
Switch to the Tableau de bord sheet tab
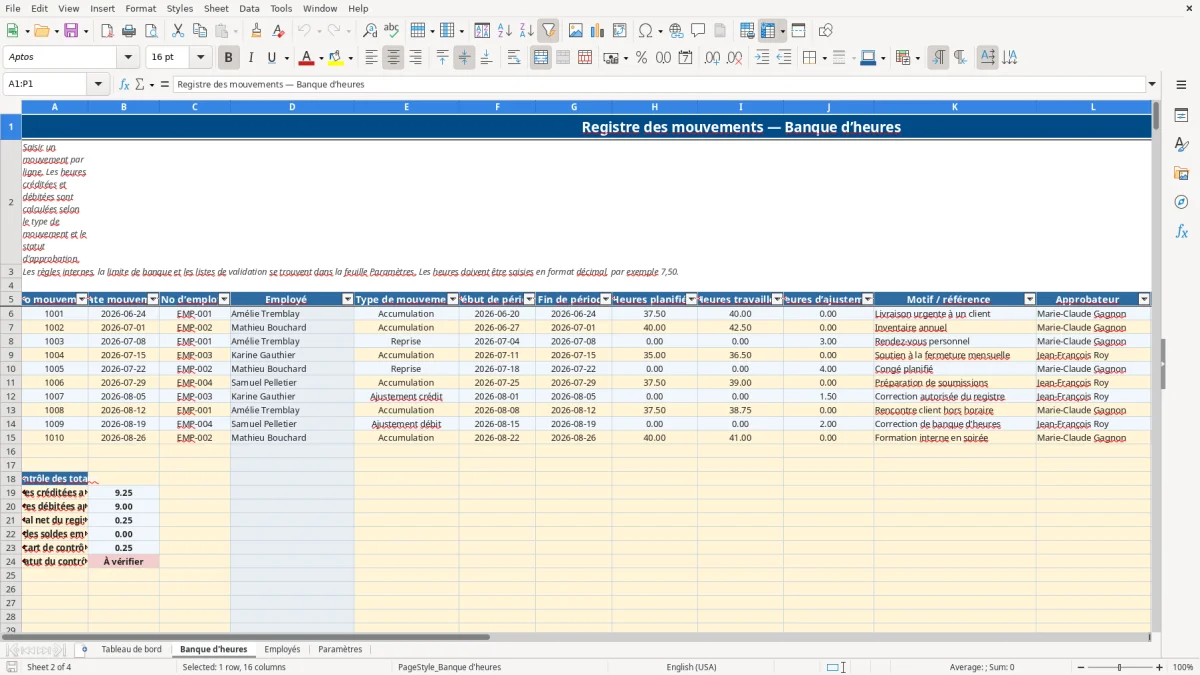pyautogui.click(x=131, y=650)
